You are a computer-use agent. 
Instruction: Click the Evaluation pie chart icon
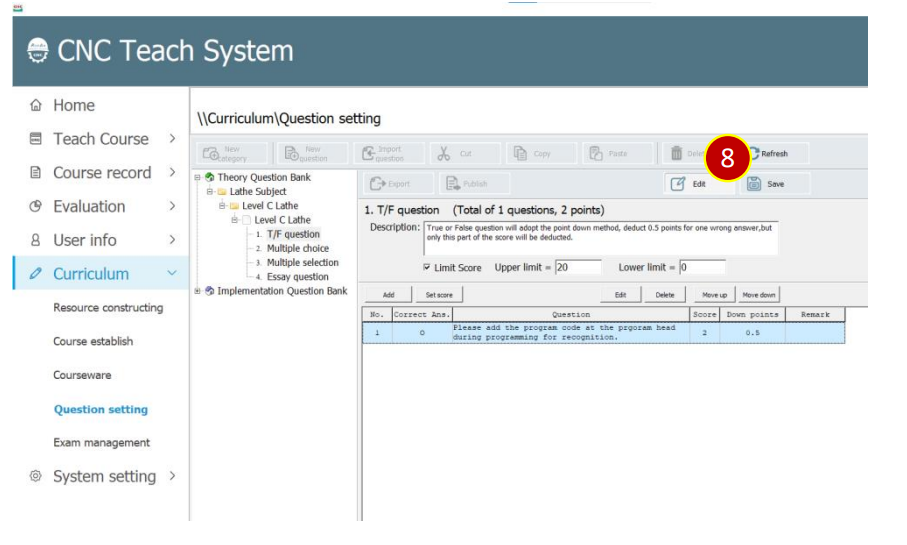coord(36,206)
